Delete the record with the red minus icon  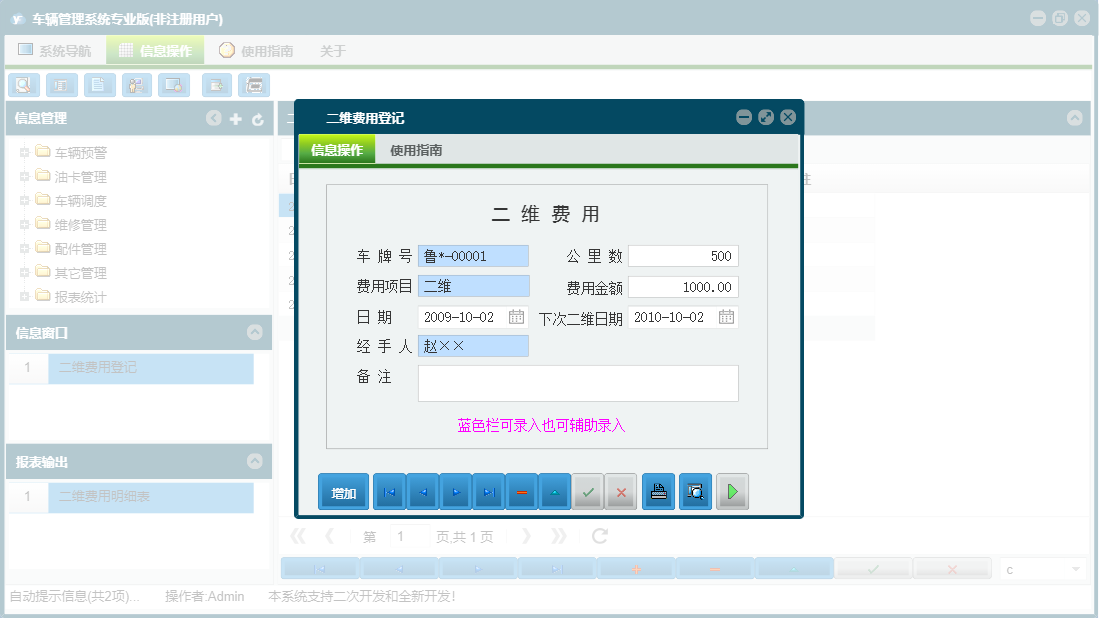(521, 491)
